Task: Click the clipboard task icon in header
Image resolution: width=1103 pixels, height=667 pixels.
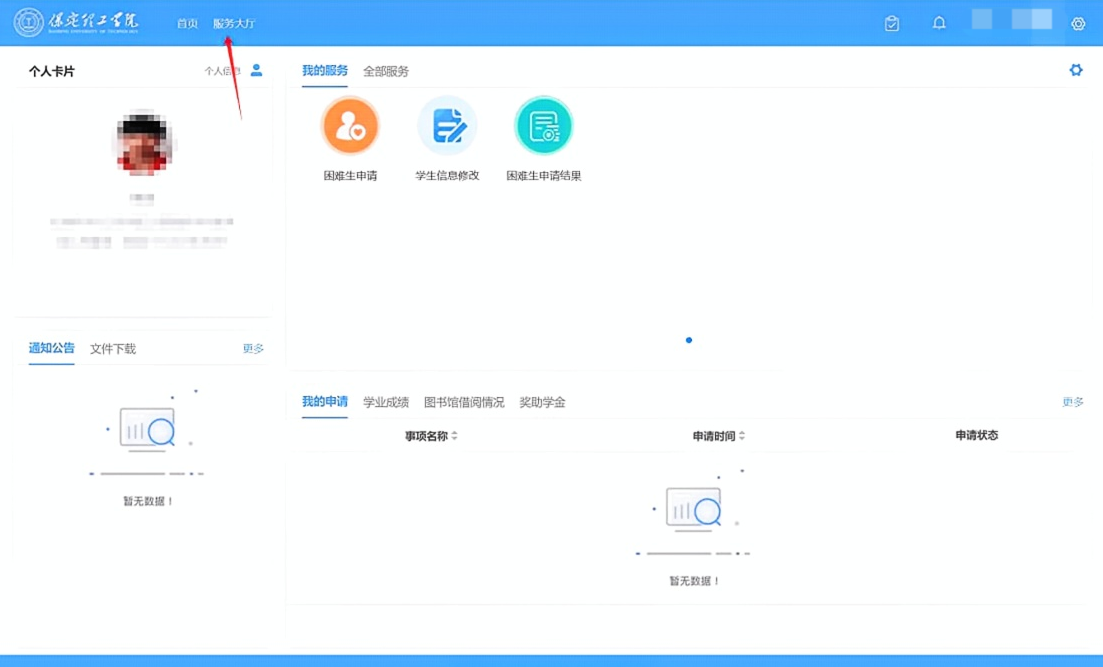Action: click(891, 22)
